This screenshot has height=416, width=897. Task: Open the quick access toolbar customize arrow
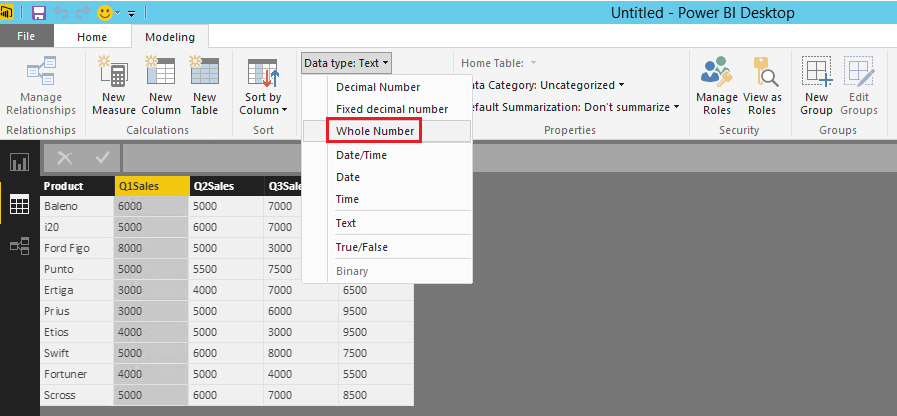[x=131, y=13]
